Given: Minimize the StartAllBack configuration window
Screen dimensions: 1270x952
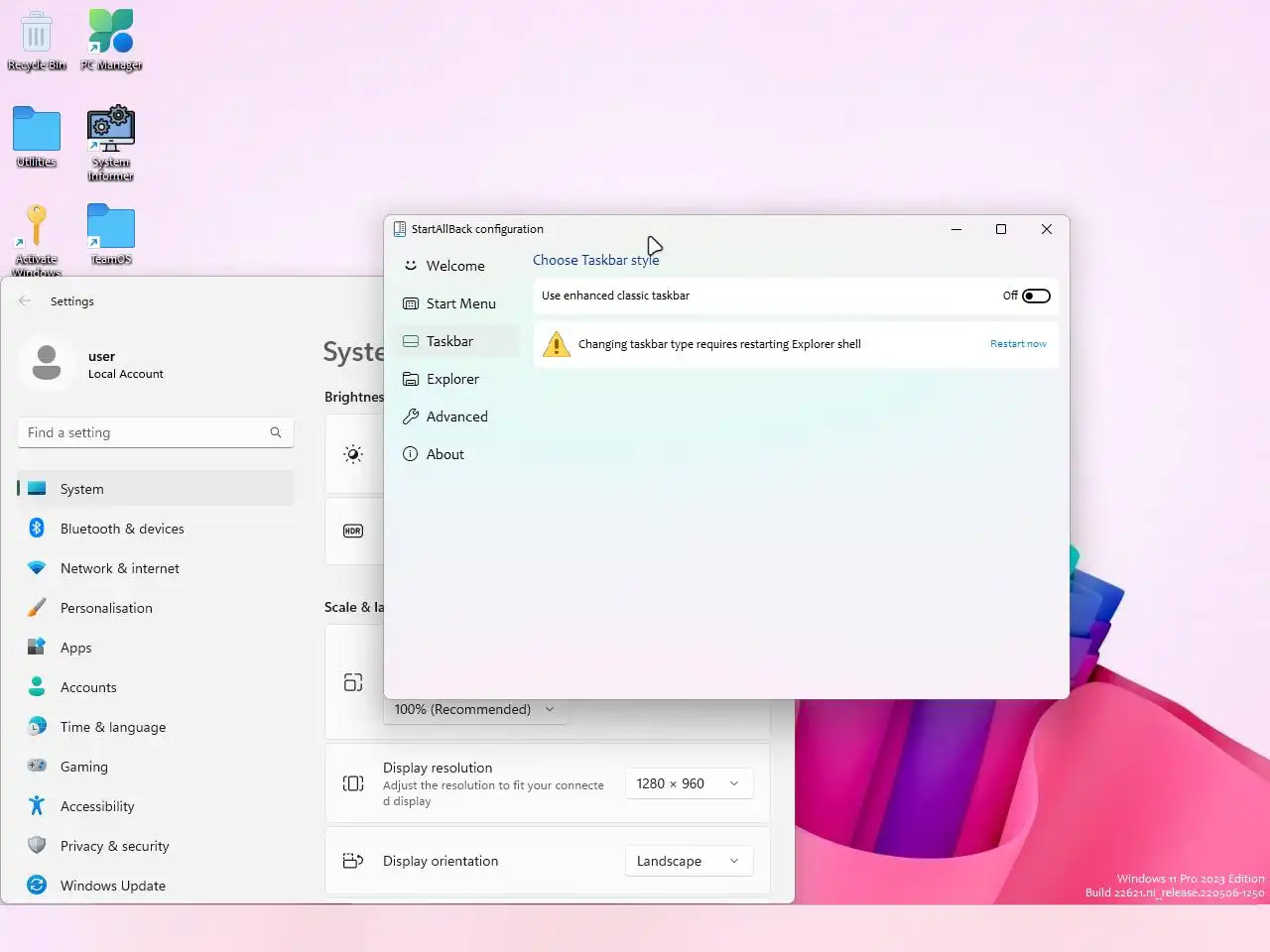Looking at the screenshot, I should coord(956,229).
